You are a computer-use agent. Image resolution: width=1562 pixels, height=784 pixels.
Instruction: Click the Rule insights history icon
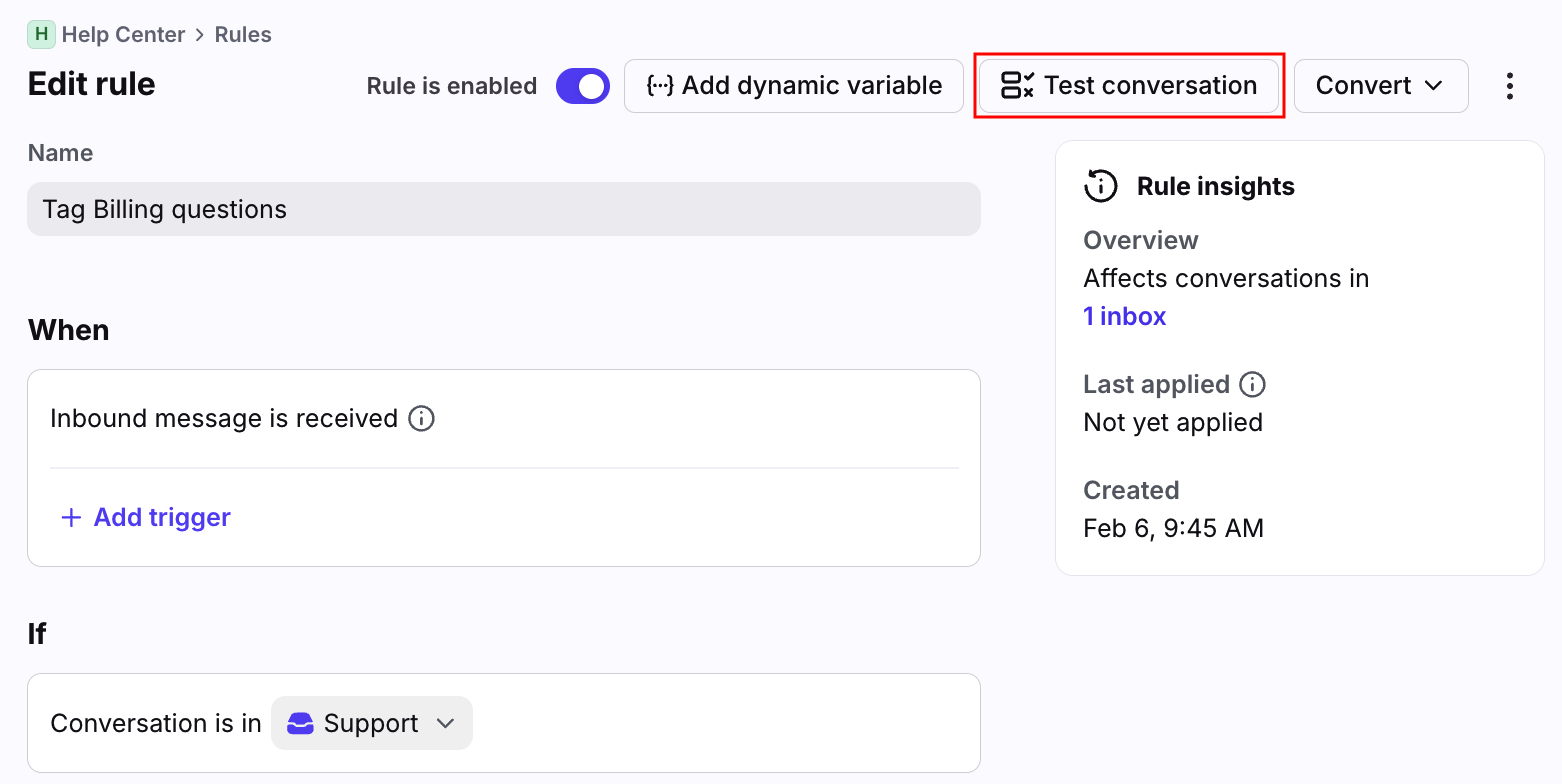click(x=1101, y=186)
